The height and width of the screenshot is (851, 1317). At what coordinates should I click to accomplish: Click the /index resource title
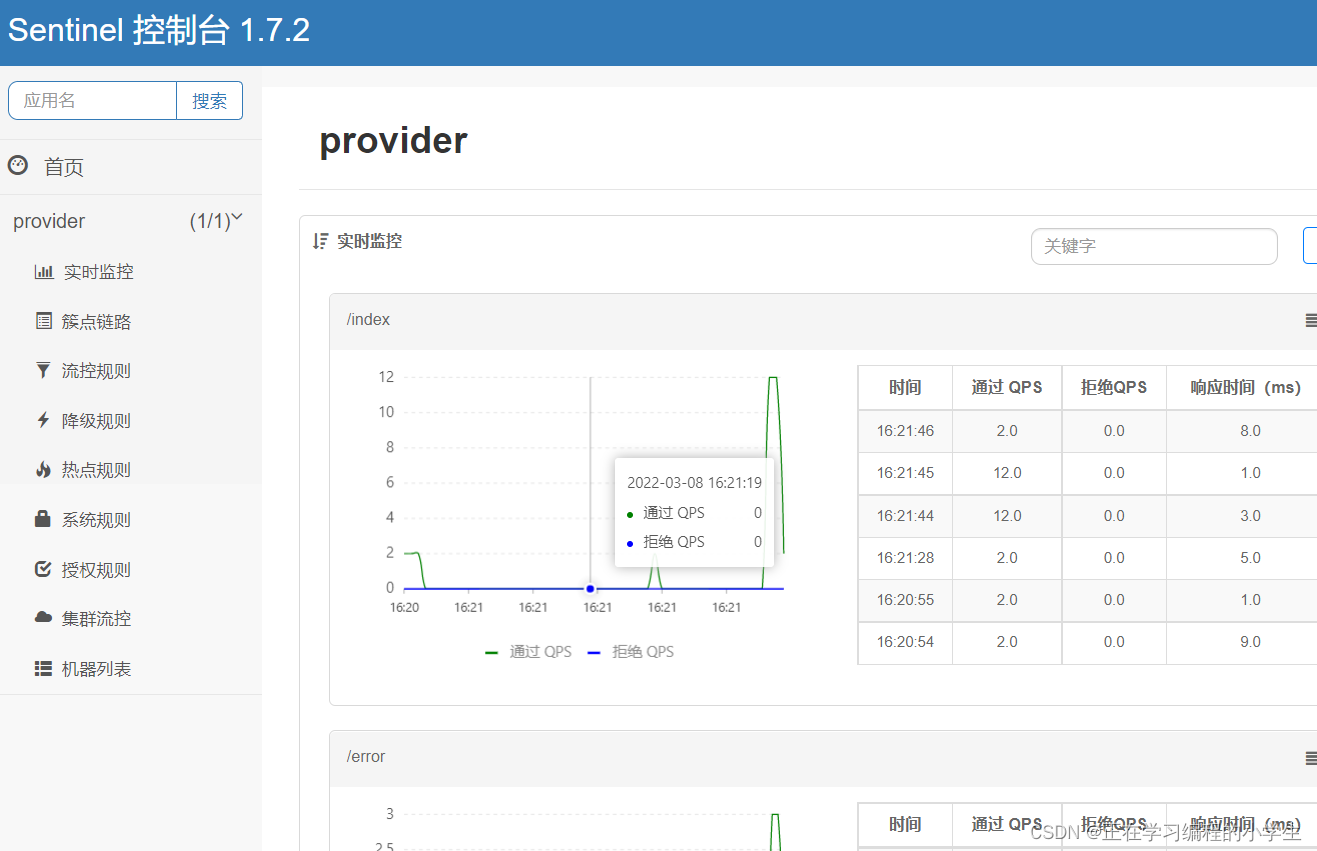click(x=368, y=320)
